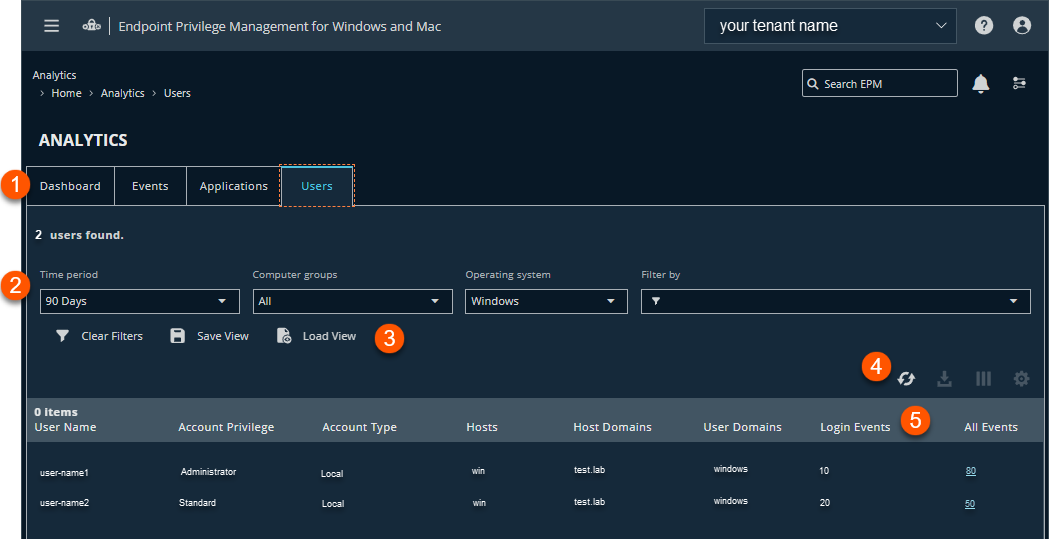Click windows domain in user-name2 row

731,500
